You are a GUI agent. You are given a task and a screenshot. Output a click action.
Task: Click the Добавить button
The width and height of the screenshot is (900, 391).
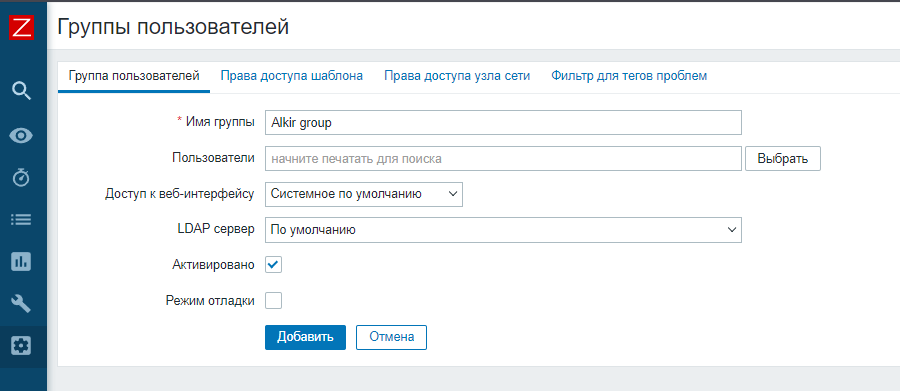(305, 337)
